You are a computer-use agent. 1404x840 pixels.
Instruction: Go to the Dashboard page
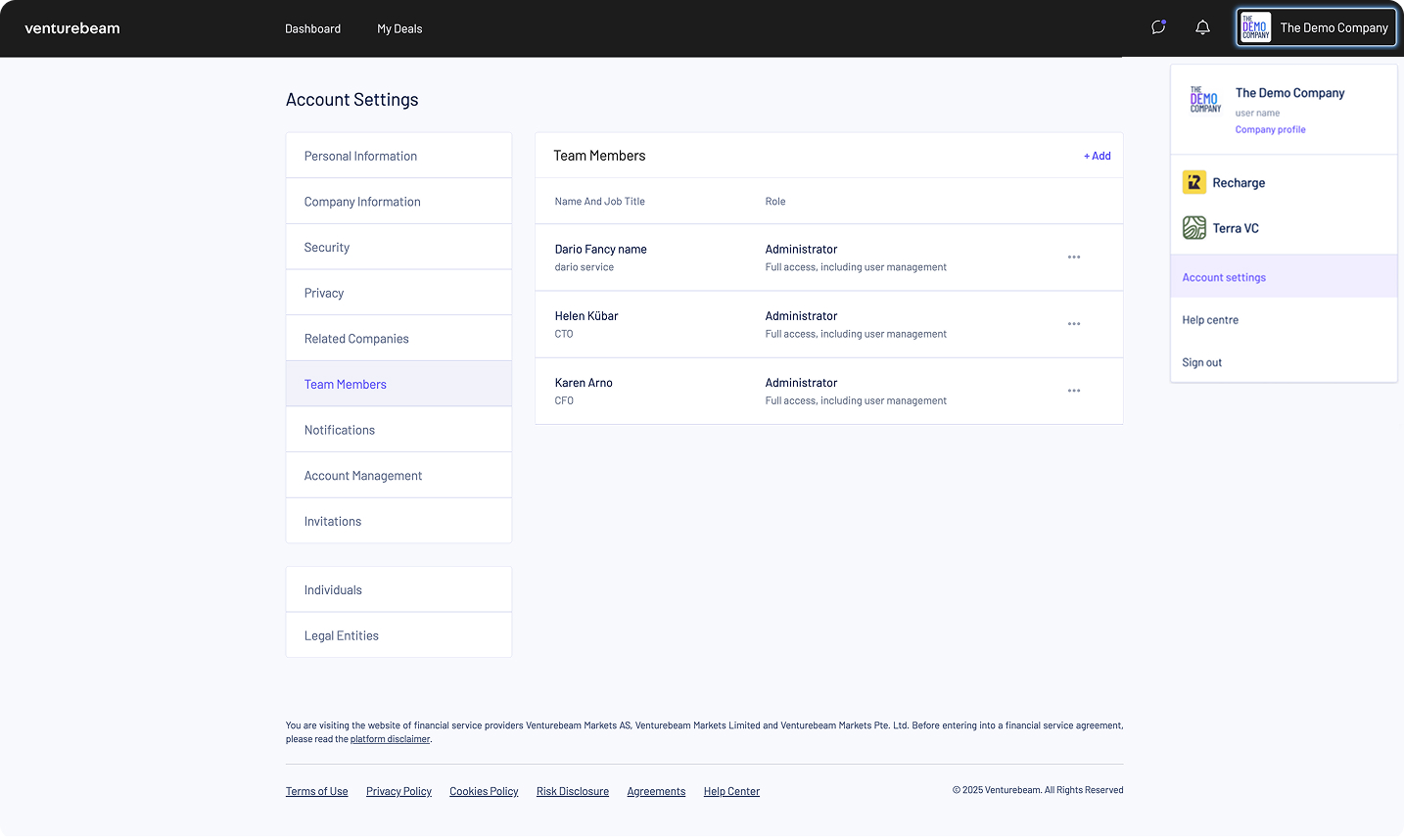(312, 28)
